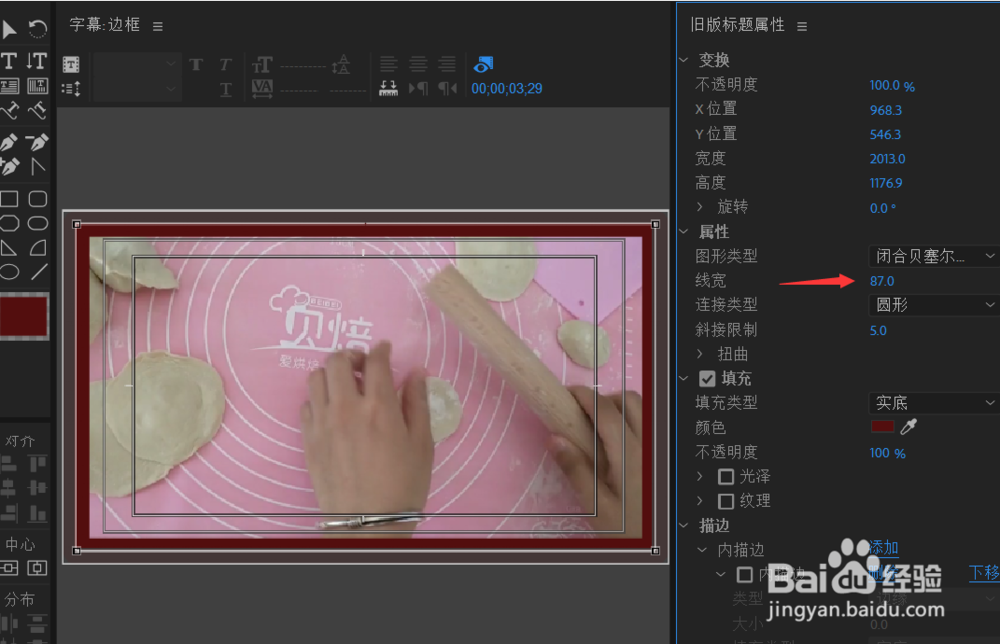Select the Wedge triangle tool

[x=9, y=247]
